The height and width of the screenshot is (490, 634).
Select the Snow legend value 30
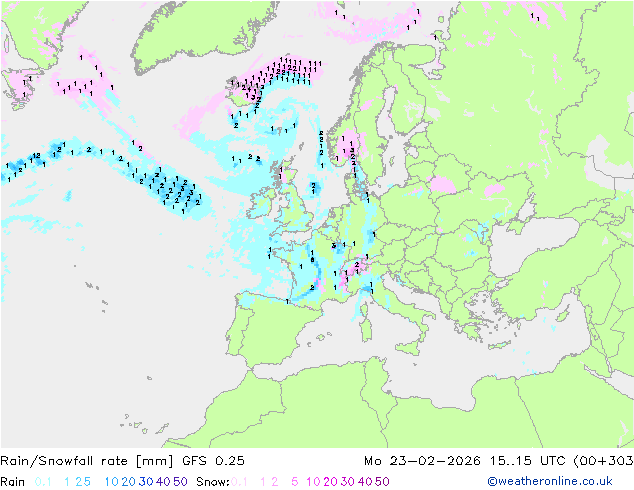(348, 482)
